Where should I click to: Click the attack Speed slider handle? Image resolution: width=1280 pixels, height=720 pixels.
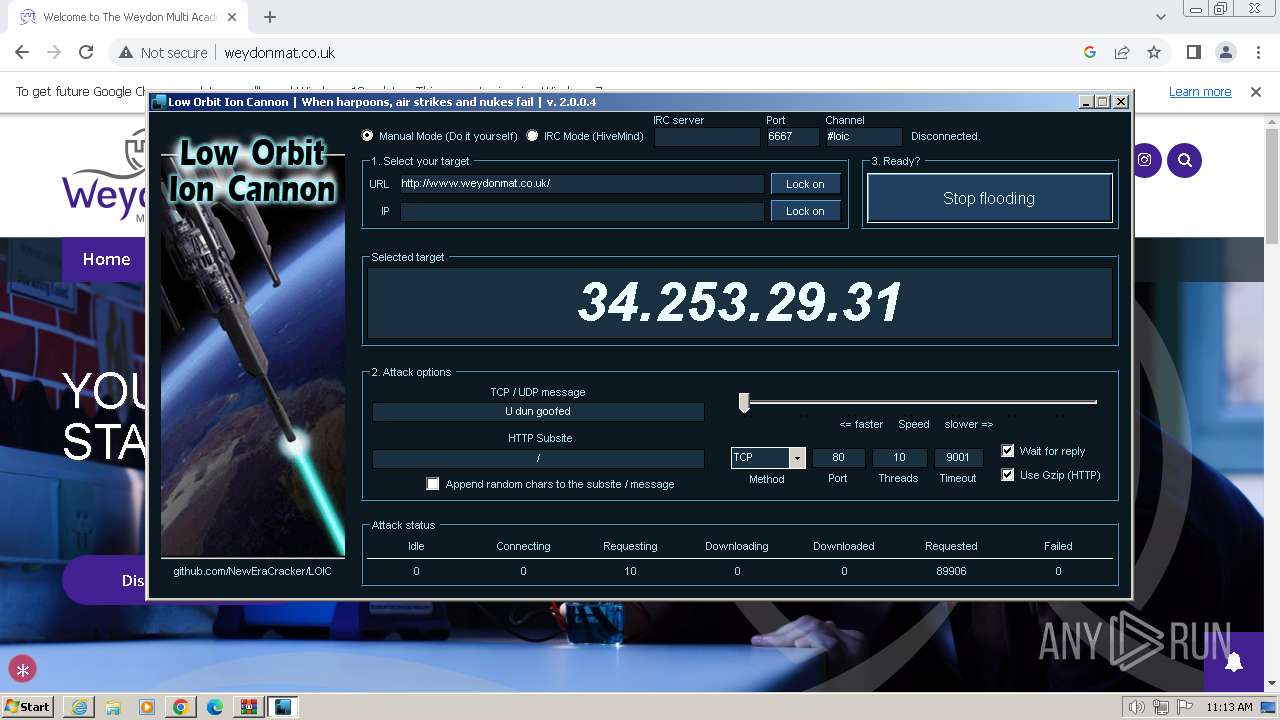744,402
